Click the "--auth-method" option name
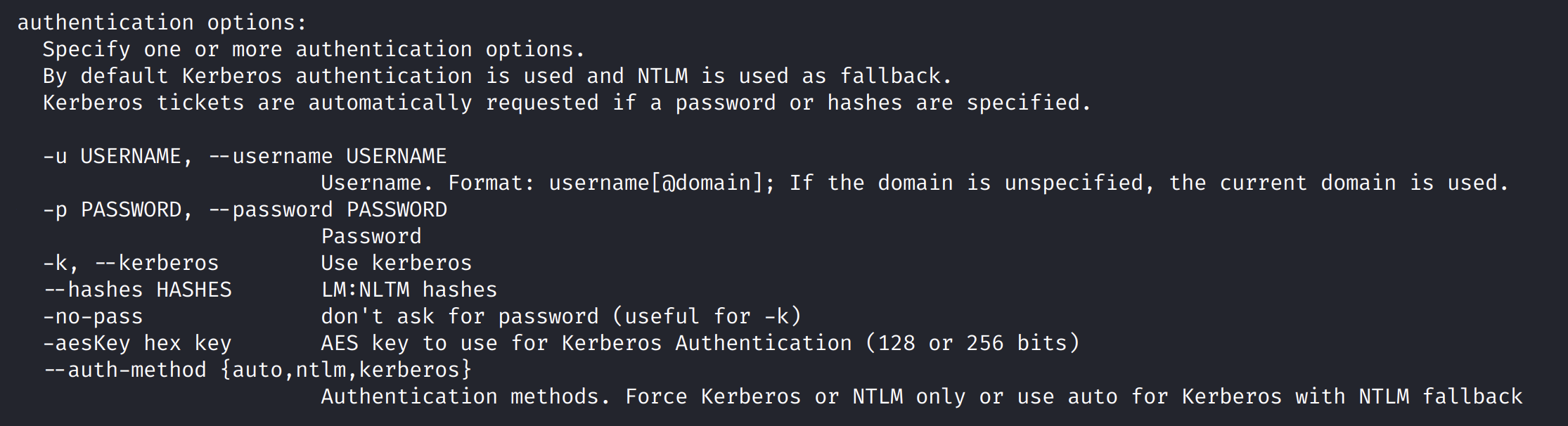The height and width of the screenshot is (426, 1568). [x=125, y=370]
